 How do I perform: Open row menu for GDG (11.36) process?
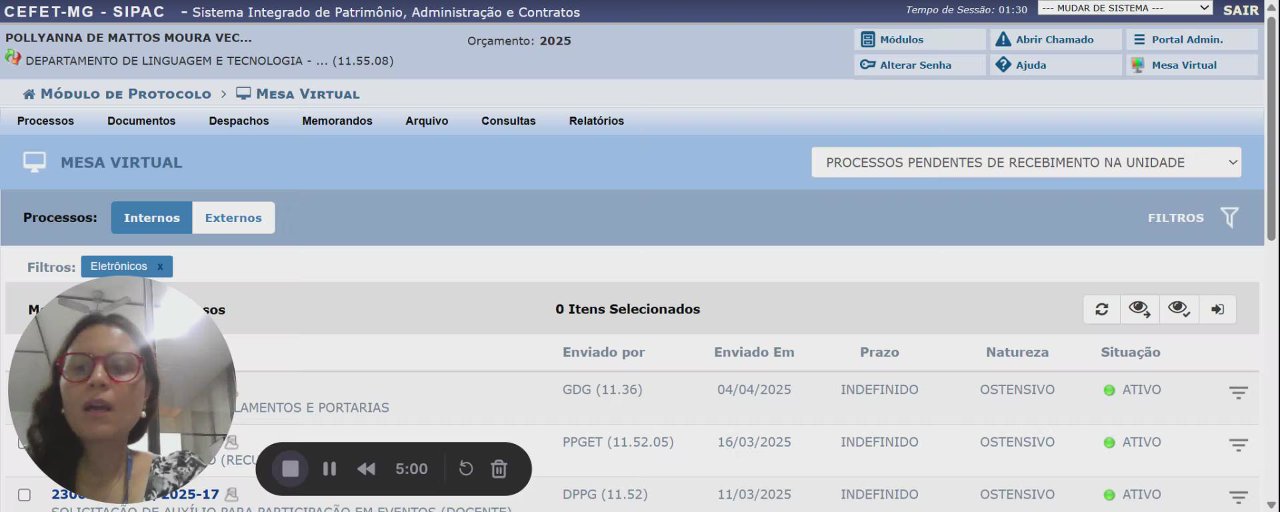pyautogui.click(x=1238, y=393)
